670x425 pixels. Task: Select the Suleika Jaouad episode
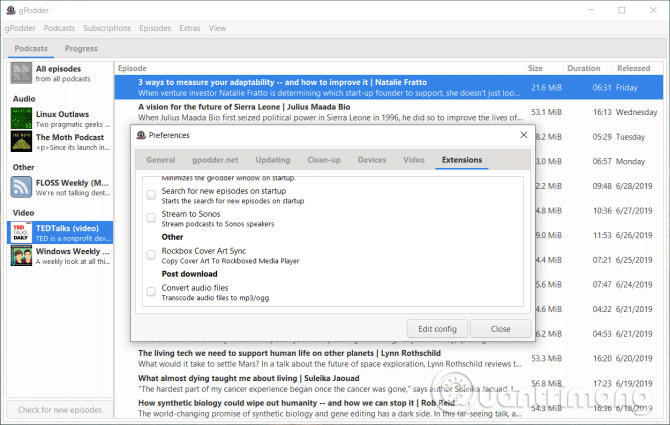389,384
